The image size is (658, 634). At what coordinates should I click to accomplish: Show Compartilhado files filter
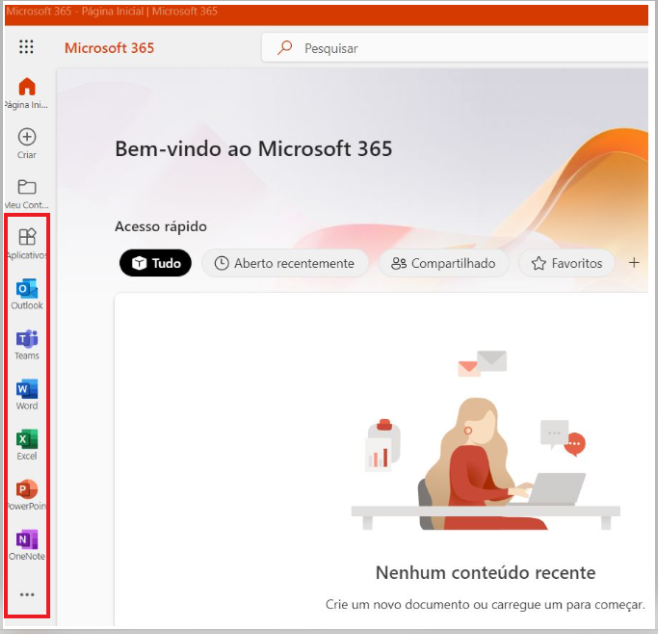pos(443,263)
